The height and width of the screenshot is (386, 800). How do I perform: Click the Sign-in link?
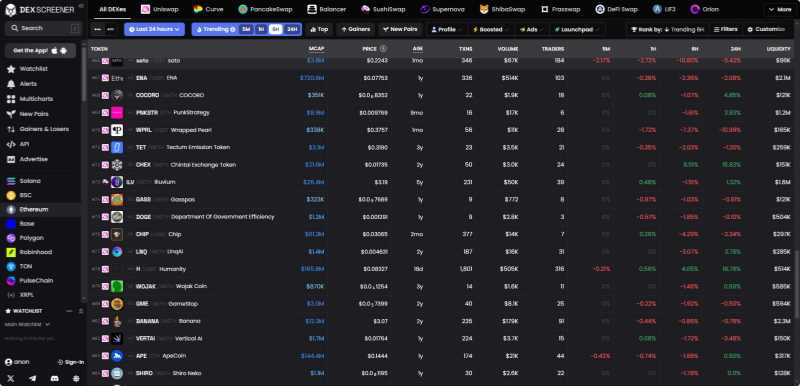70,362
